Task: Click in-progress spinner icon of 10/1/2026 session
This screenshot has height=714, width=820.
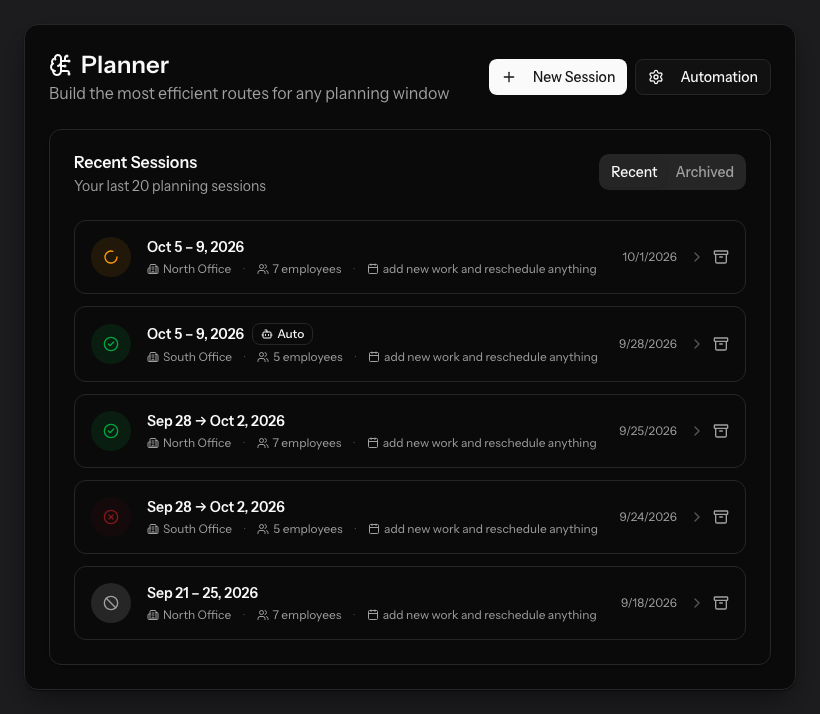Action: coord(111,257)
